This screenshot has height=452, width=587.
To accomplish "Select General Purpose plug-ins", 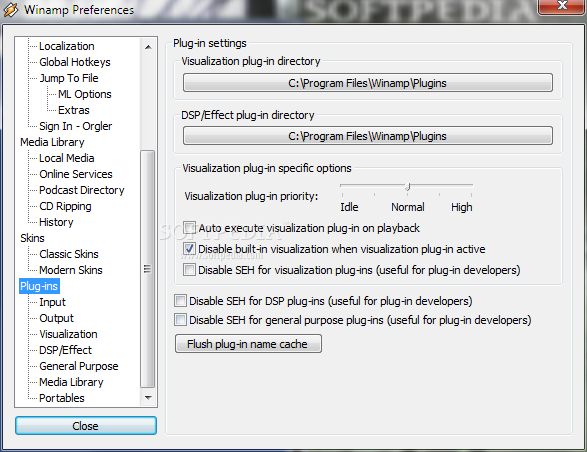I will coord(79,366).
